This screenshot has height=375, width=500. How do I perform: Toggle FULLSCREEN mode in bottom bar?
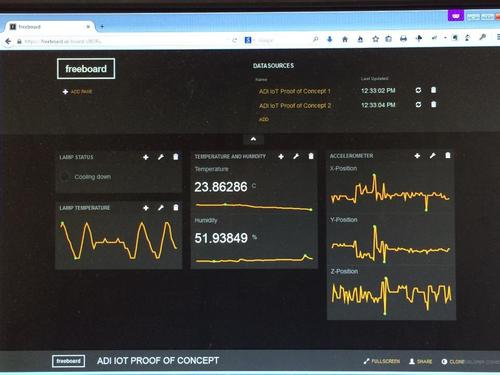coord(382,361)
